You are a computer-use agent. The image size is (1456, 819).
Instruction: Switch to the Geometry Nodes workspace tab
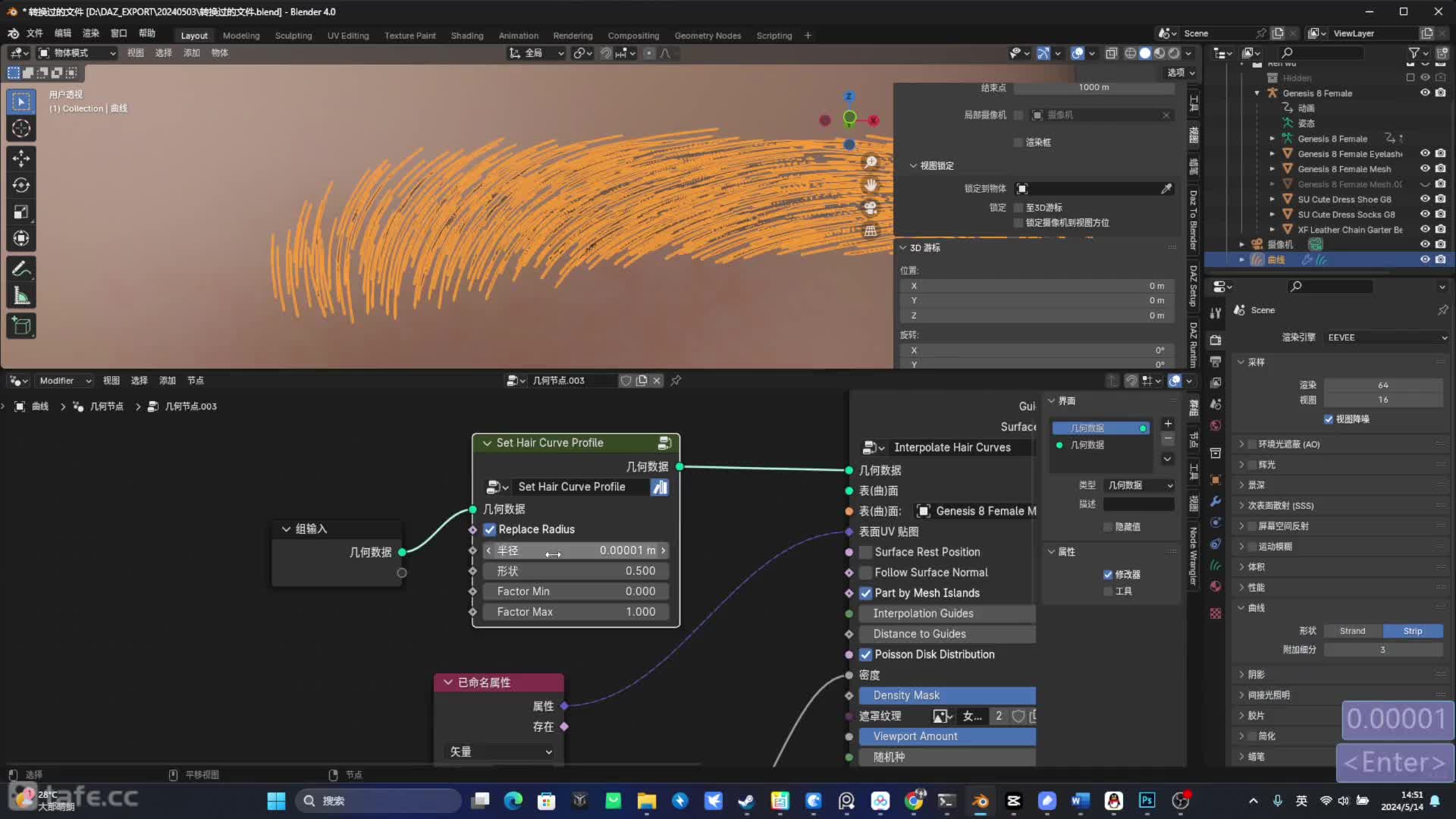tap(708, 36)
